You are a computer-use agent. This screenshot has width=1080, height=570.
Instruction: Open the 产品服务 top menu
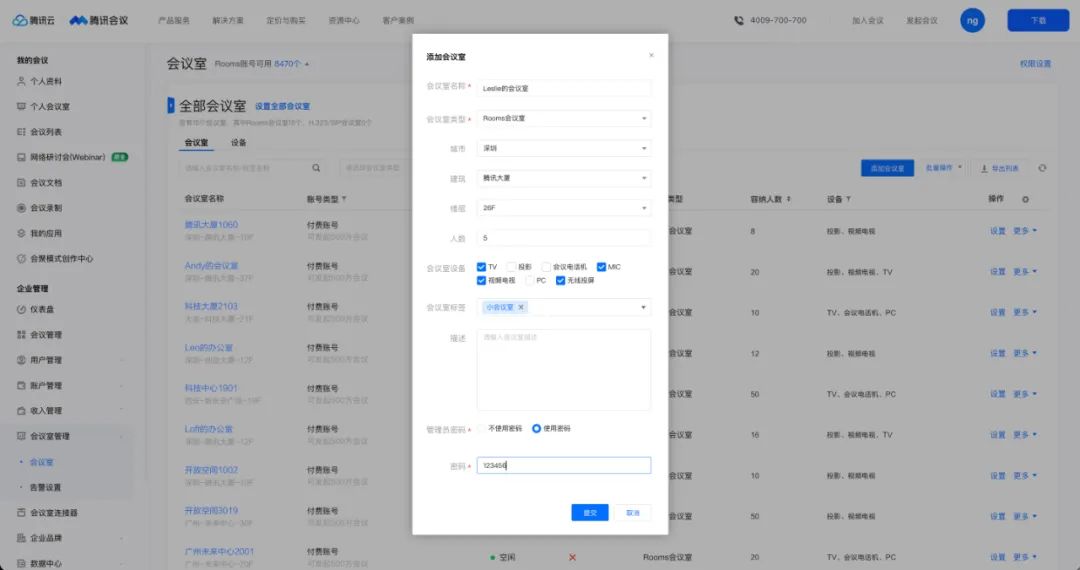pyautogui.click(x=174, y=21)
